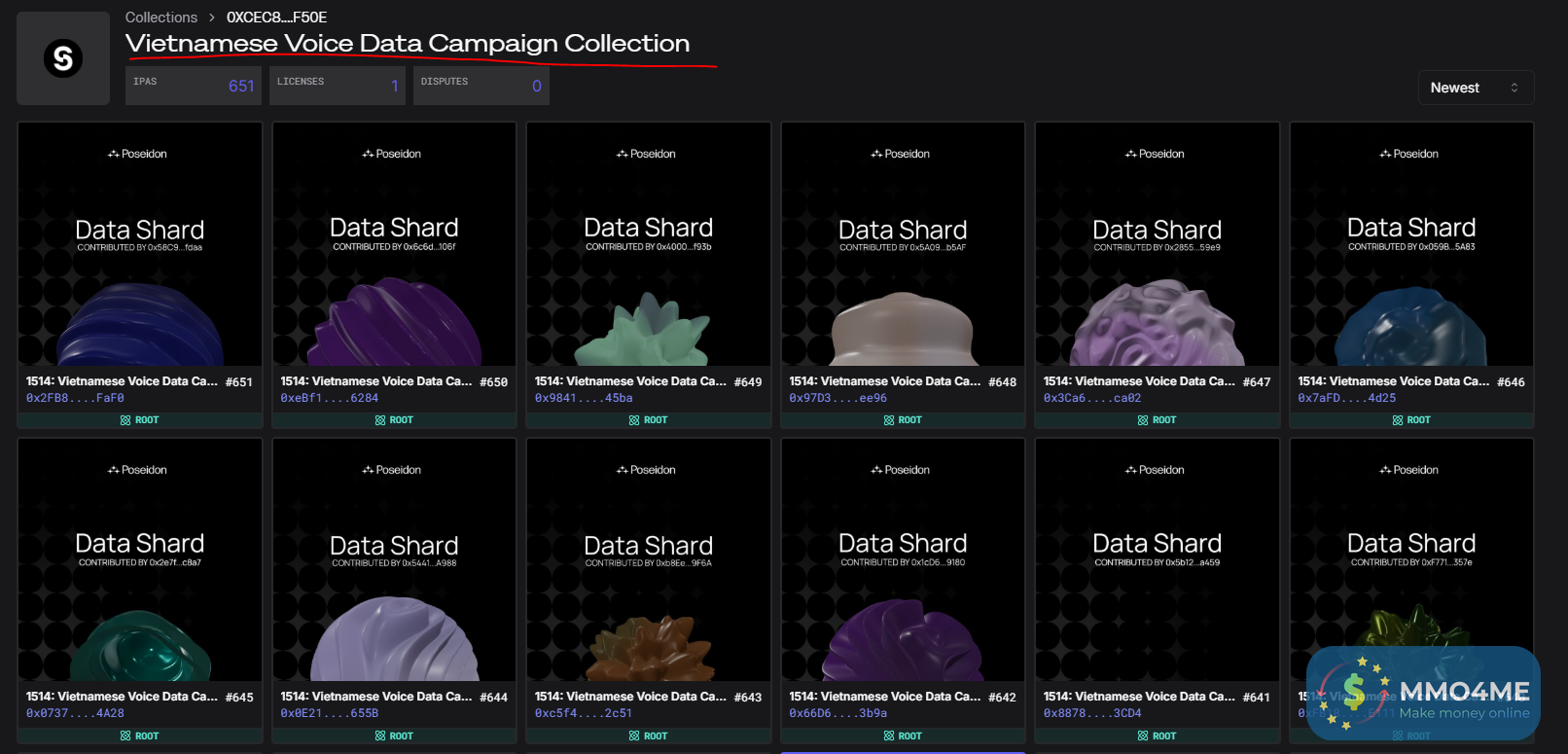The image size is (1568, 754).
Task: Open owner address 0x2FB8....FaF0 link
Action: 75,398
